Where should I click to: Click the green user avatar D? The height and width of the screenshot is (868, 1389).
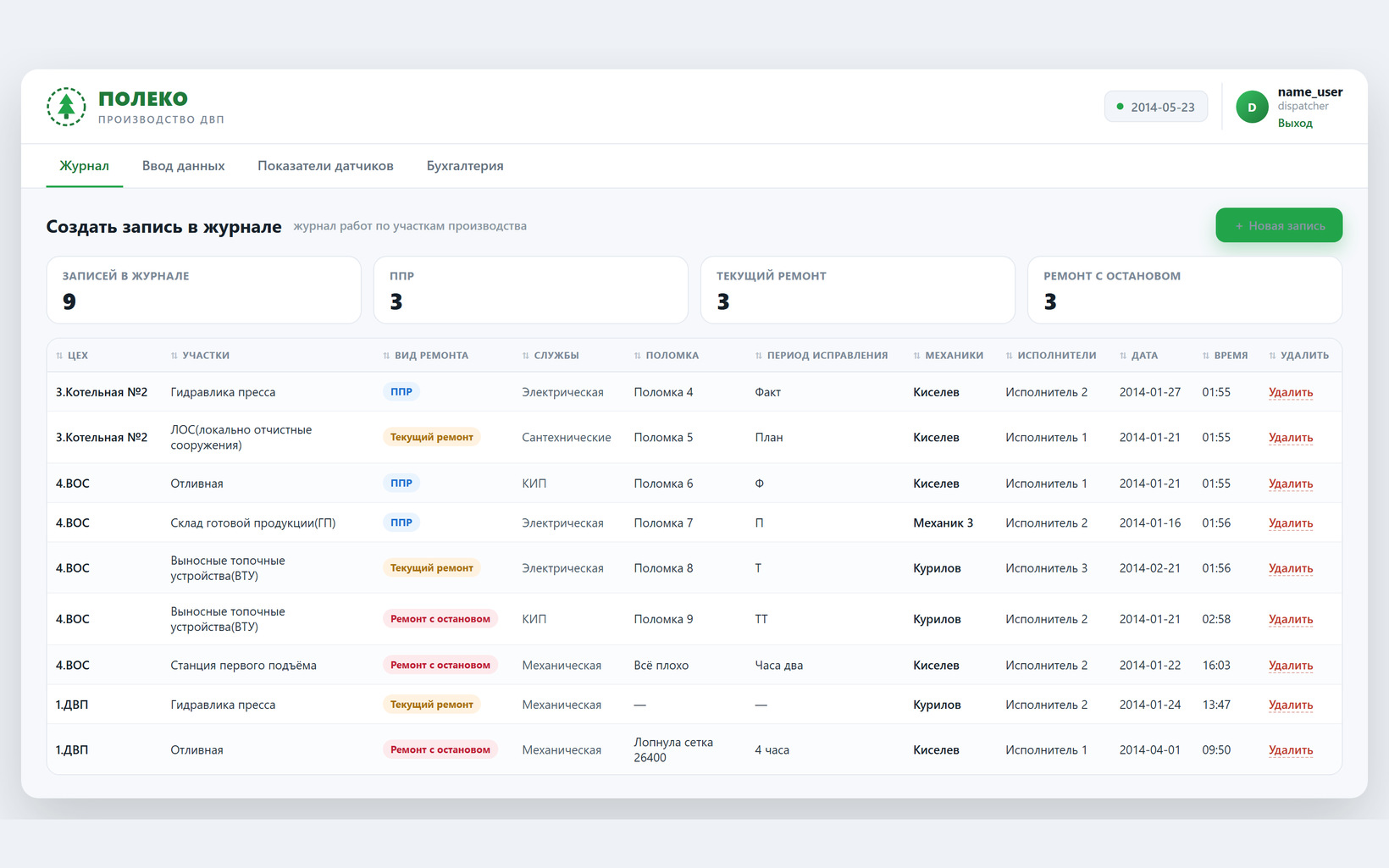coord(1252,107)
